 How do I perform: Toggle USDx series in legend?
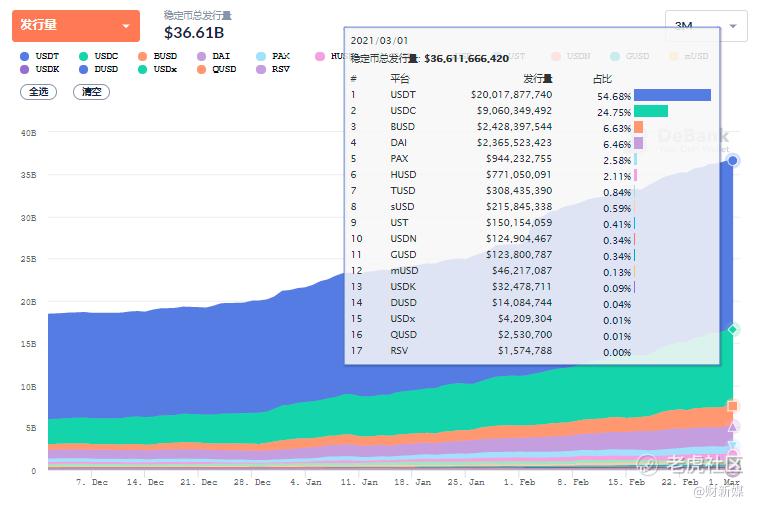tap(158, 69)
